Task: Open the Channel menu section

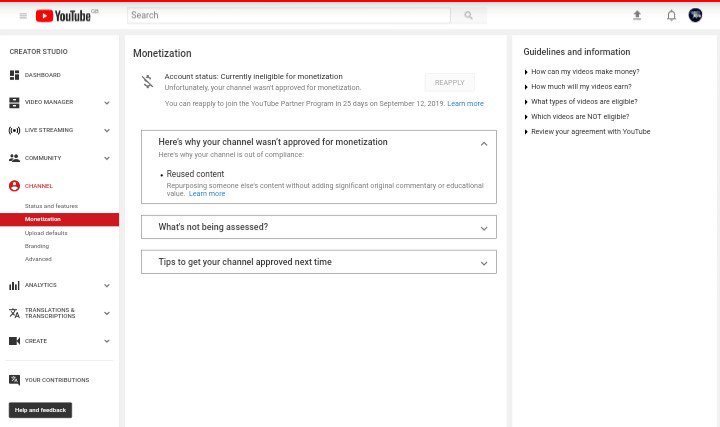Action: (x=39, y=186)
